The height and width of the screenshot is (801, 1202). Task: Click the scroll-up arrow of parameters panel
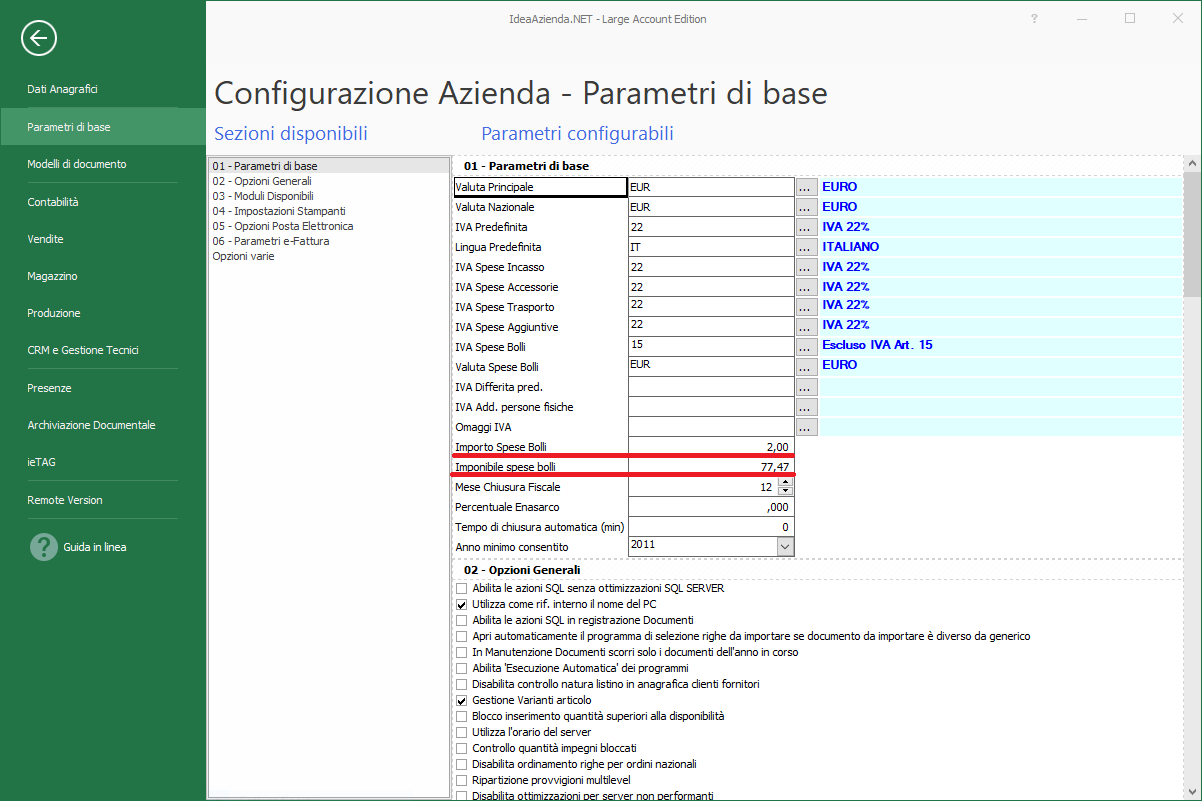pyautogui.click(x=1191, y=164)
